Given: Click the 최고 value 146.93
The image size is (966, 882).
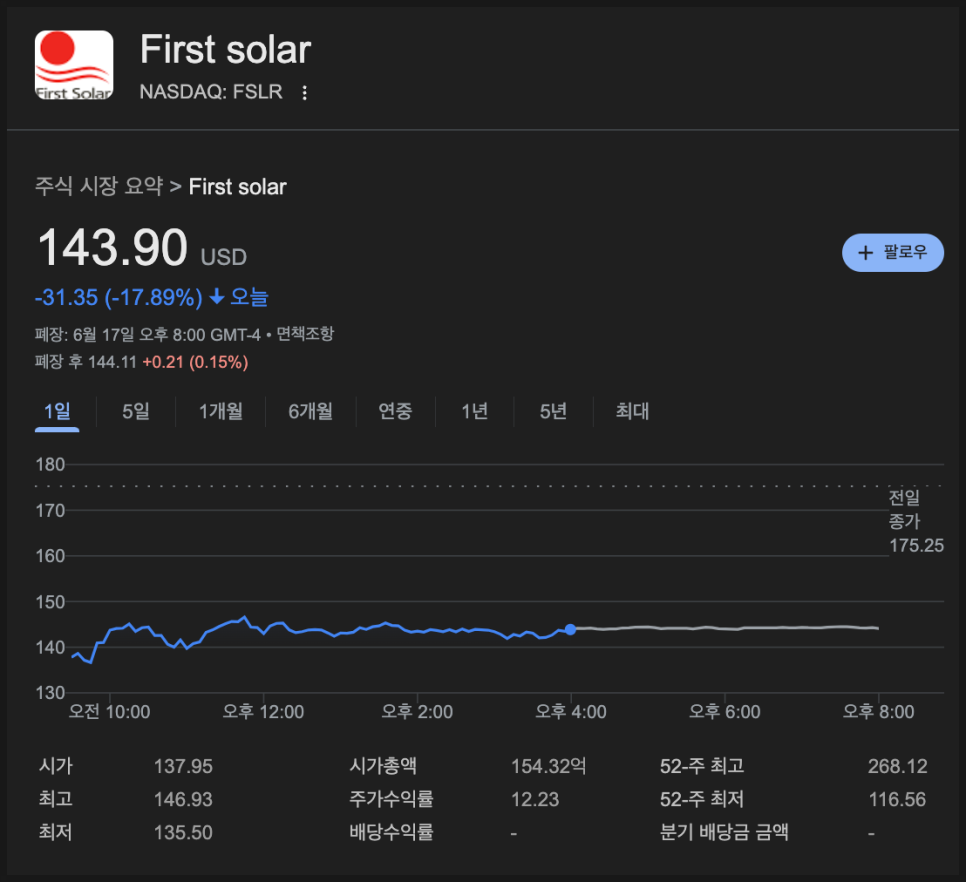Looking at the screenshot, I should (183, 799).
